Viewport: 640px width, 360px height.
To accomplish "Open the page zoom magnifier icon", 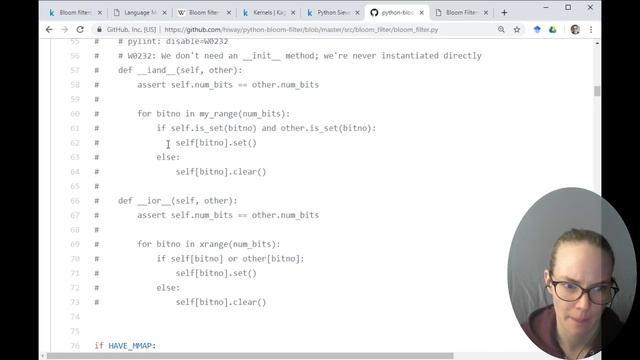I will click(501, 29).
